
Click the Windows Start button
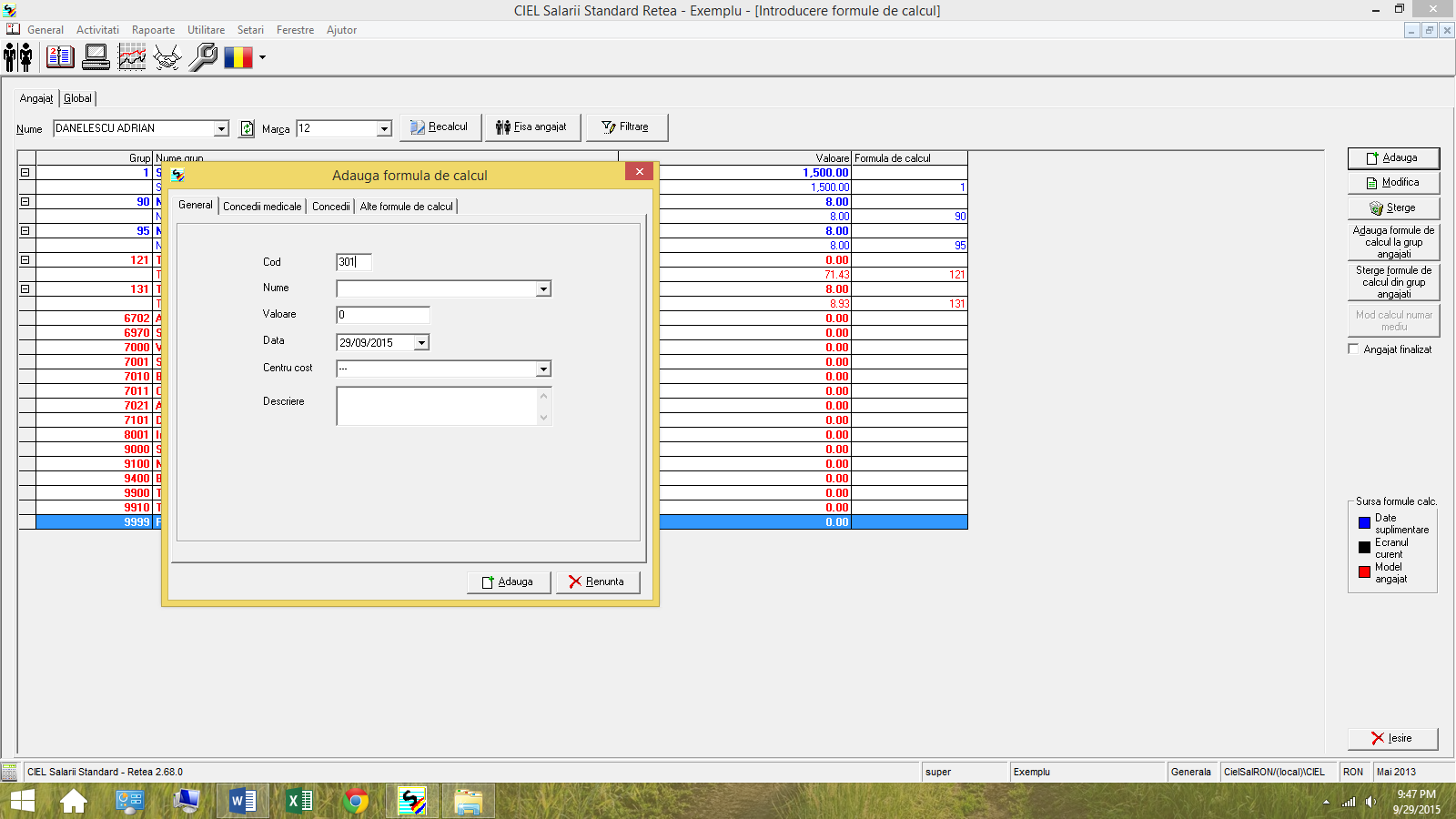click(22, 802)
